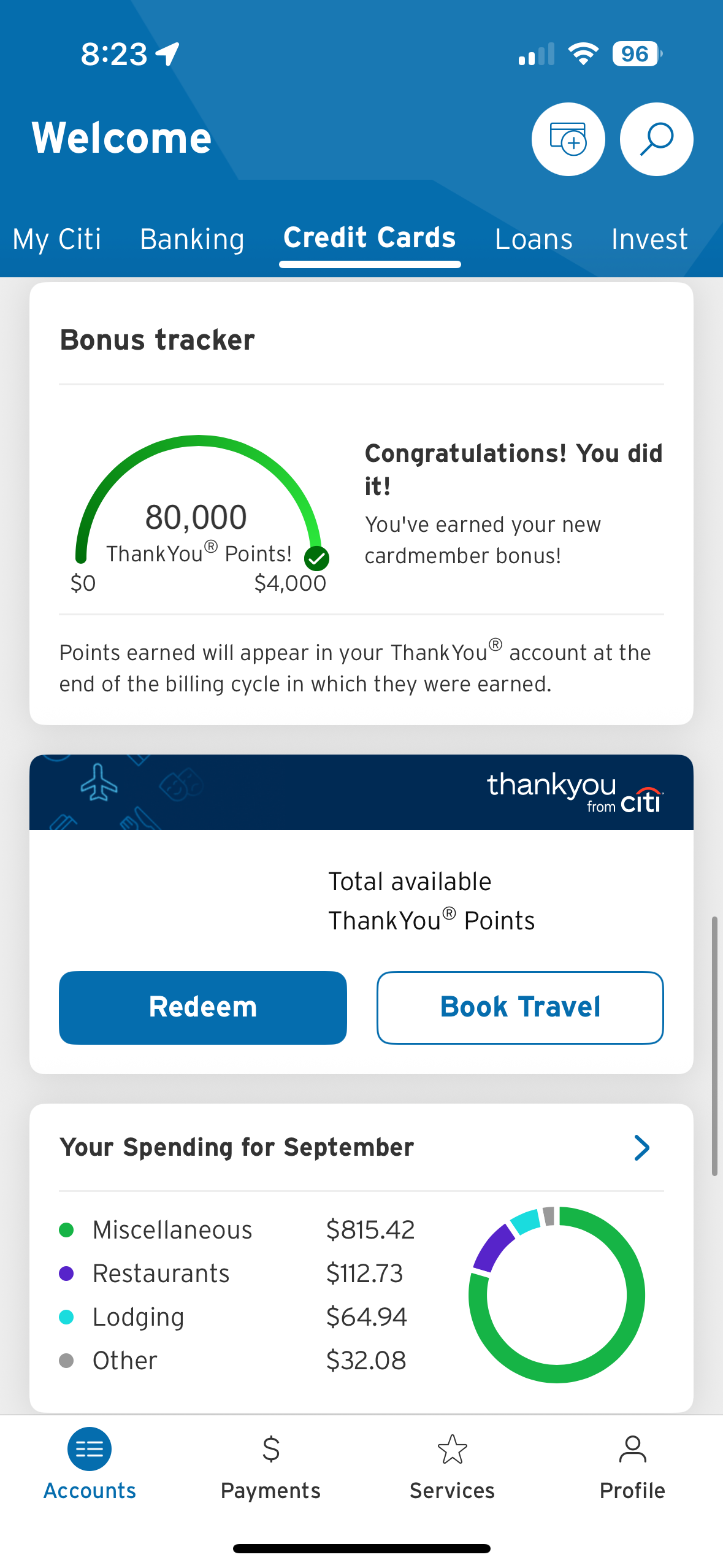This screenshot has width=723, height=1568.
Task: Open the Loans tab
Action: tap(534, 239)
